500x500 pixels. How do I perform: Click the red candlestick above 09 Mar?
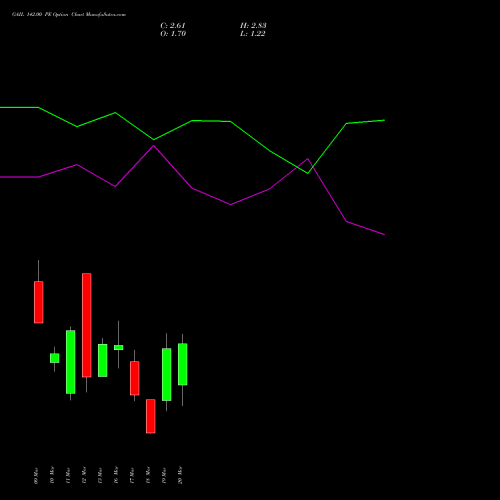coord(39,302)
